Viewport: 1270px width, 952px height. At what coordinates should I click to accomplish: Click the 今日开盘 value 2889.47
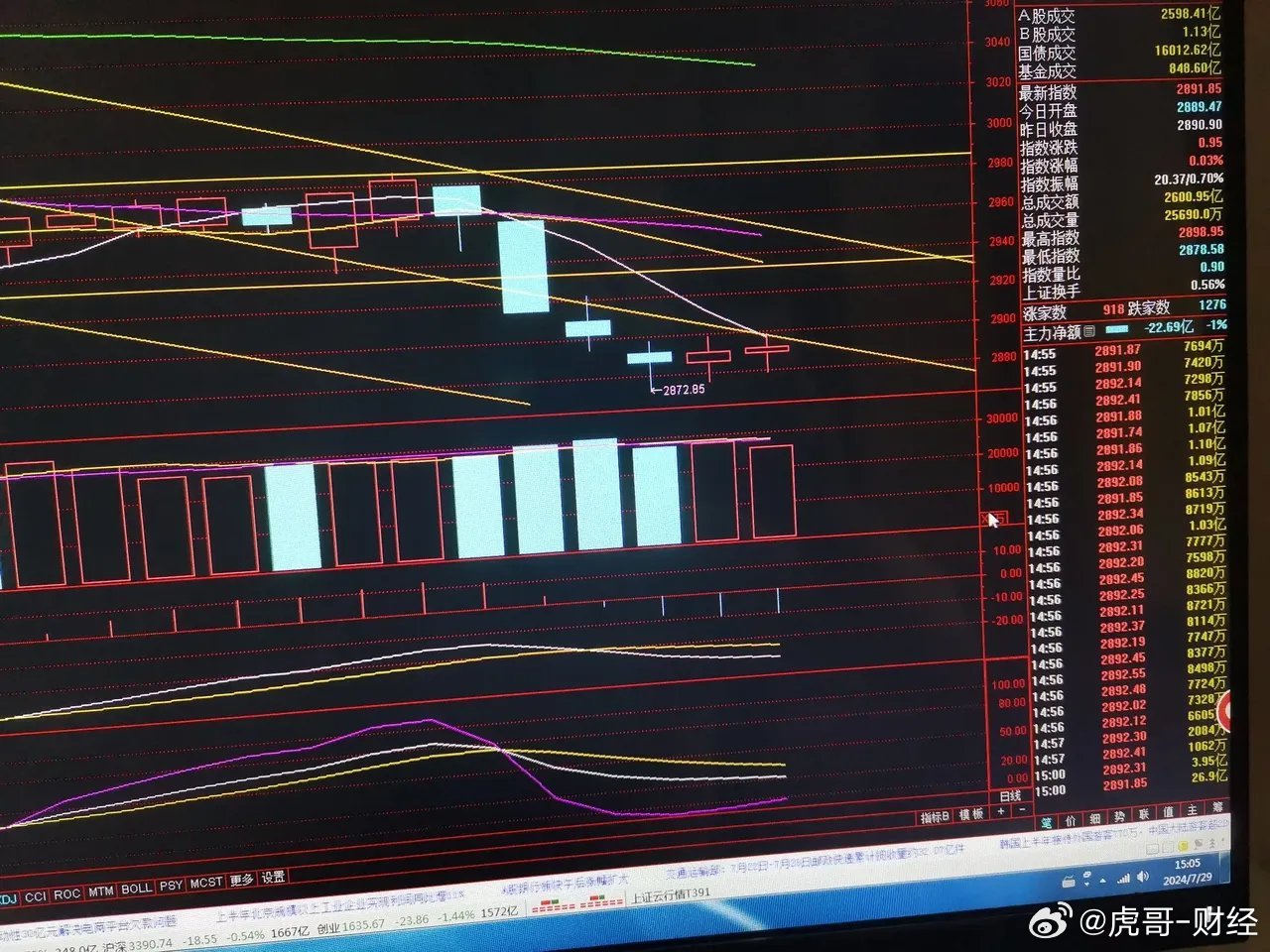(1200, 107)
